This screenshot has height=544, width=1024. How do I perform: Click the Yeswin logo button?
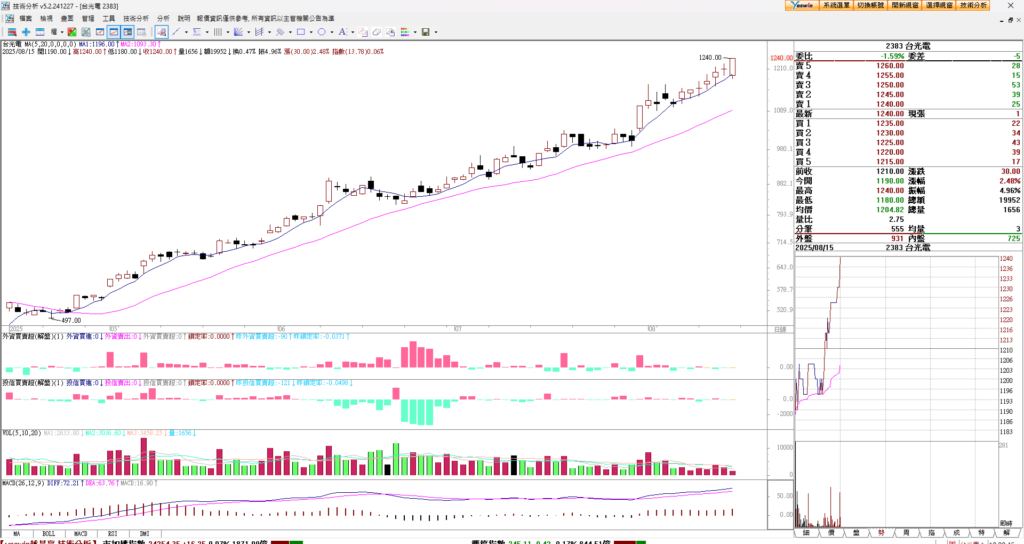[x=802, y=5]
